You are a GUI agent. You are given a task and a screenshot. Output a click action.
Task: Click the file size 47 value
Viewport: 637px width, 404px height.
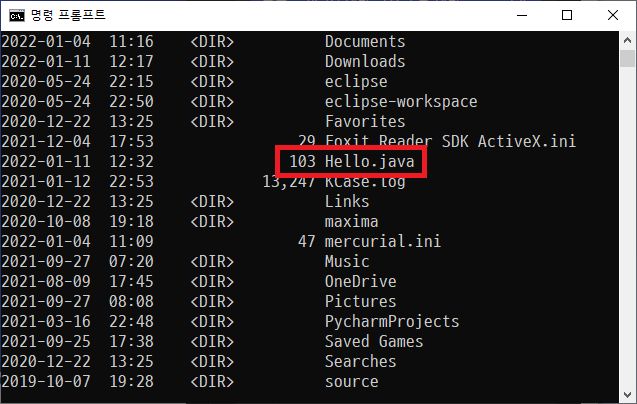(x=307, y=241)
